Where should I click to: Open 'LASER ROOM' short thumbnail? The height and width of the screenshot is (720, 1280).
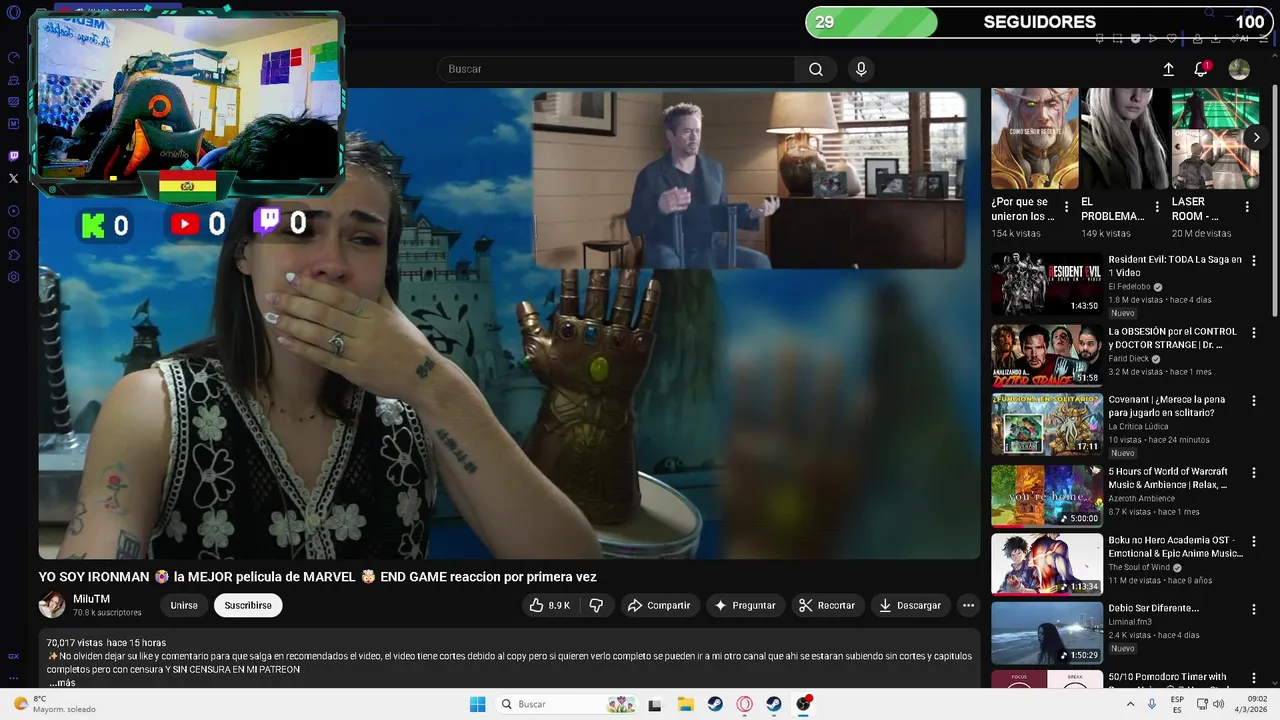click(1215, 138)
